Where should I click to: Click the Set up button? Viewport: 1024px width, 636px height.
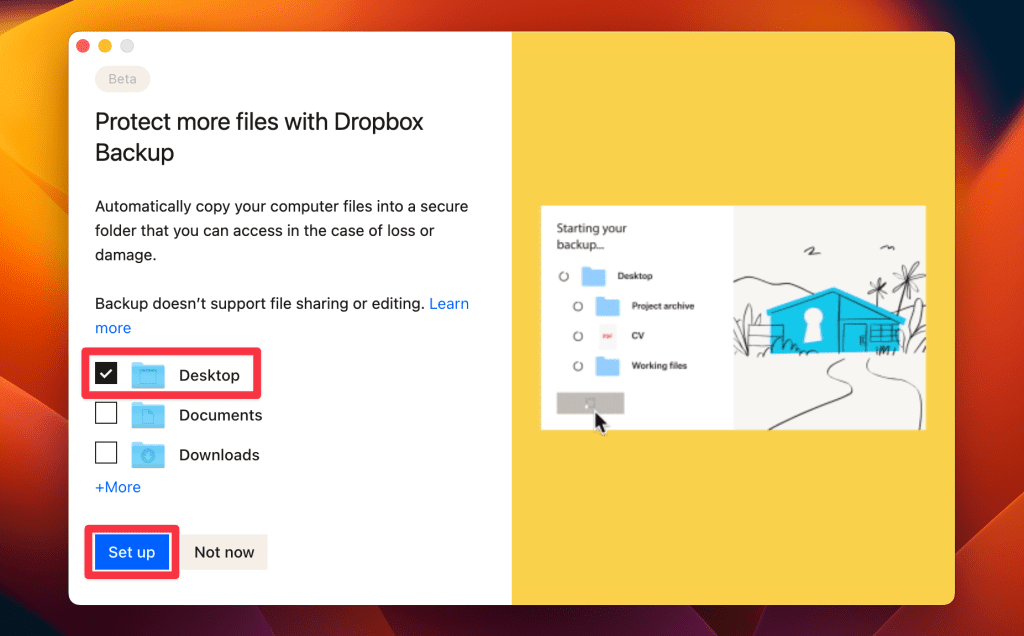pyautogui.click(x=132, y=552)
